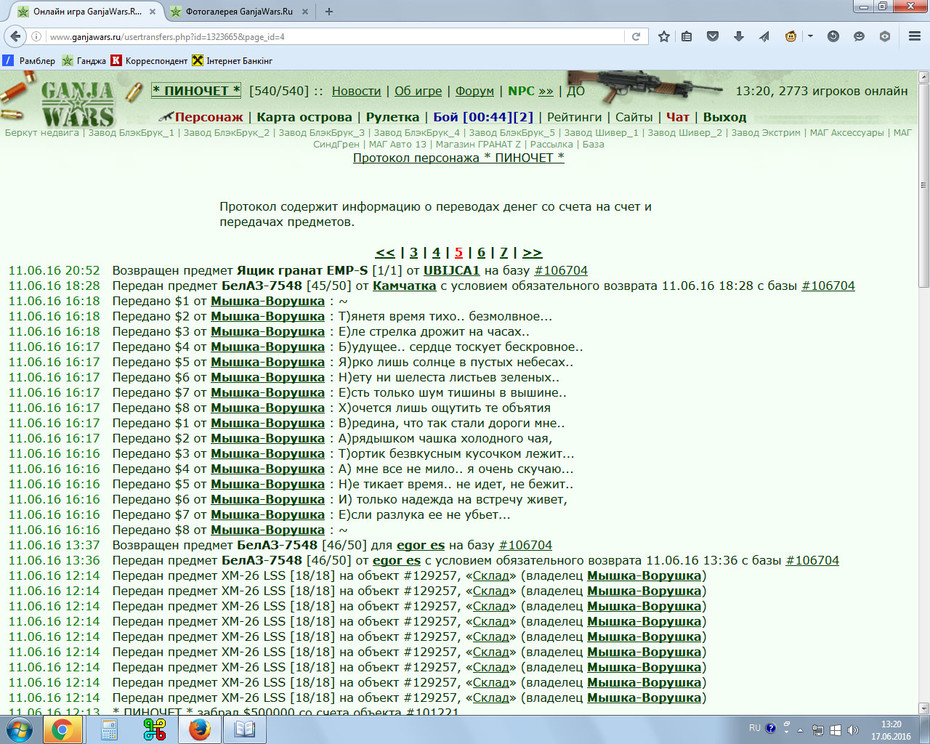Open Камчатка player profile link
Viewport: 930px width, 744px height.
click(405, 286)
